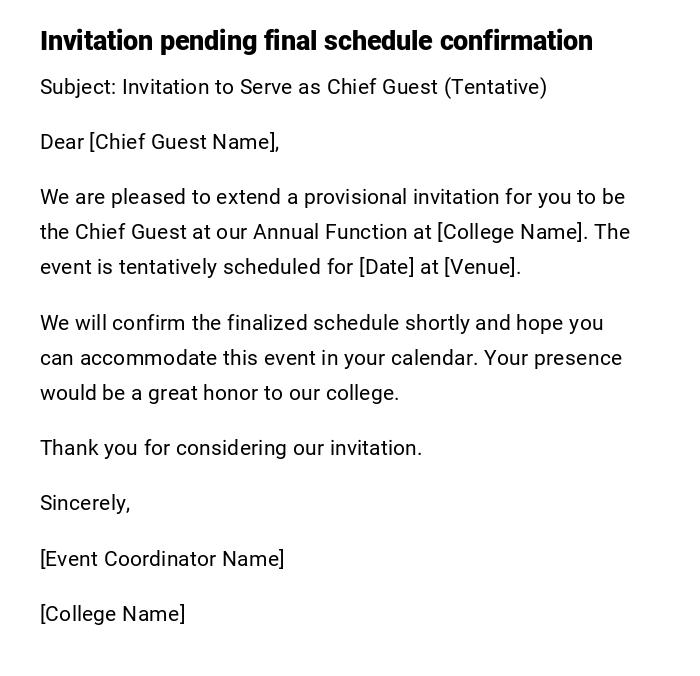Select the final "[College Name]" signature line

(x=112, y=614)
